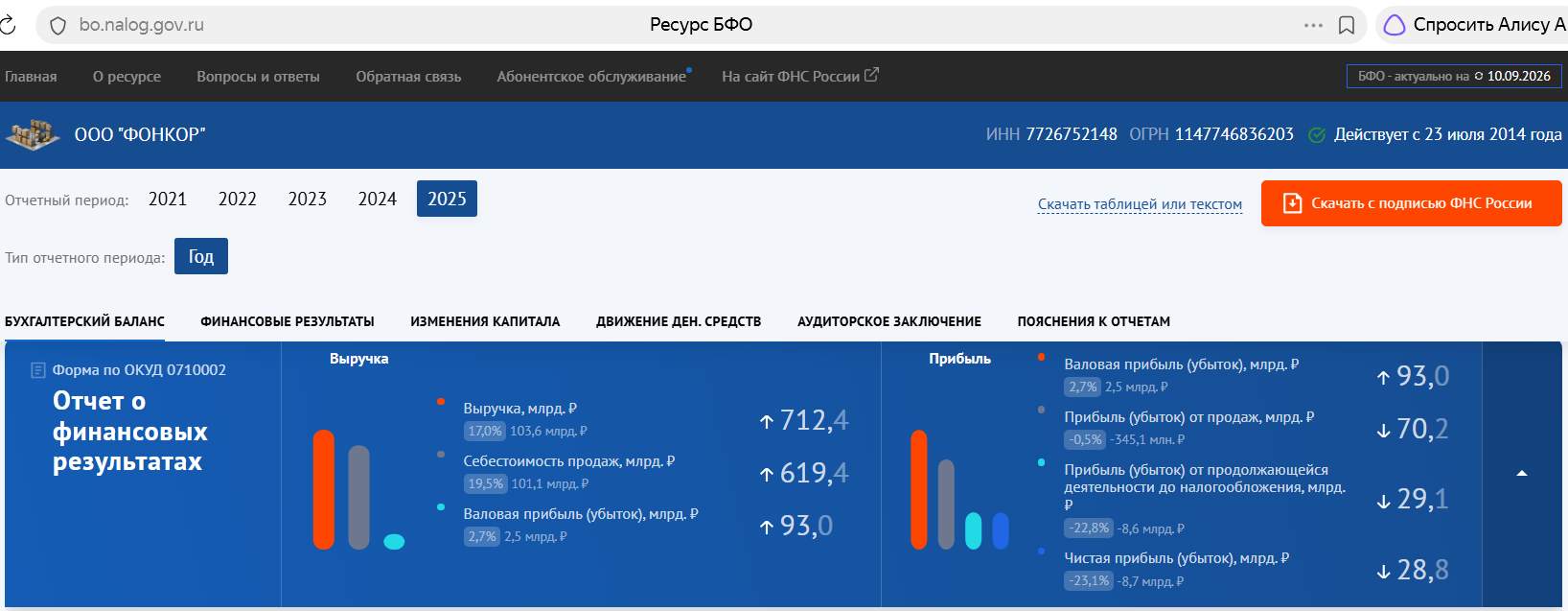Click the orange bar in the Выручка chart
The image size is (1568, 611).
tap(324, 489)
